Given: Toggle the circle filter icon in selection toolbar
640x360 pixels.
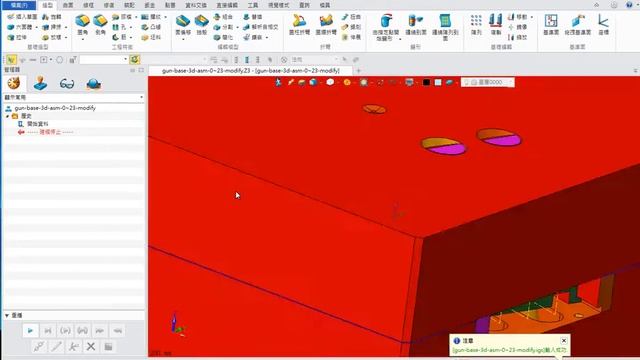Looking at the screenshot, I should pos(60,60).
